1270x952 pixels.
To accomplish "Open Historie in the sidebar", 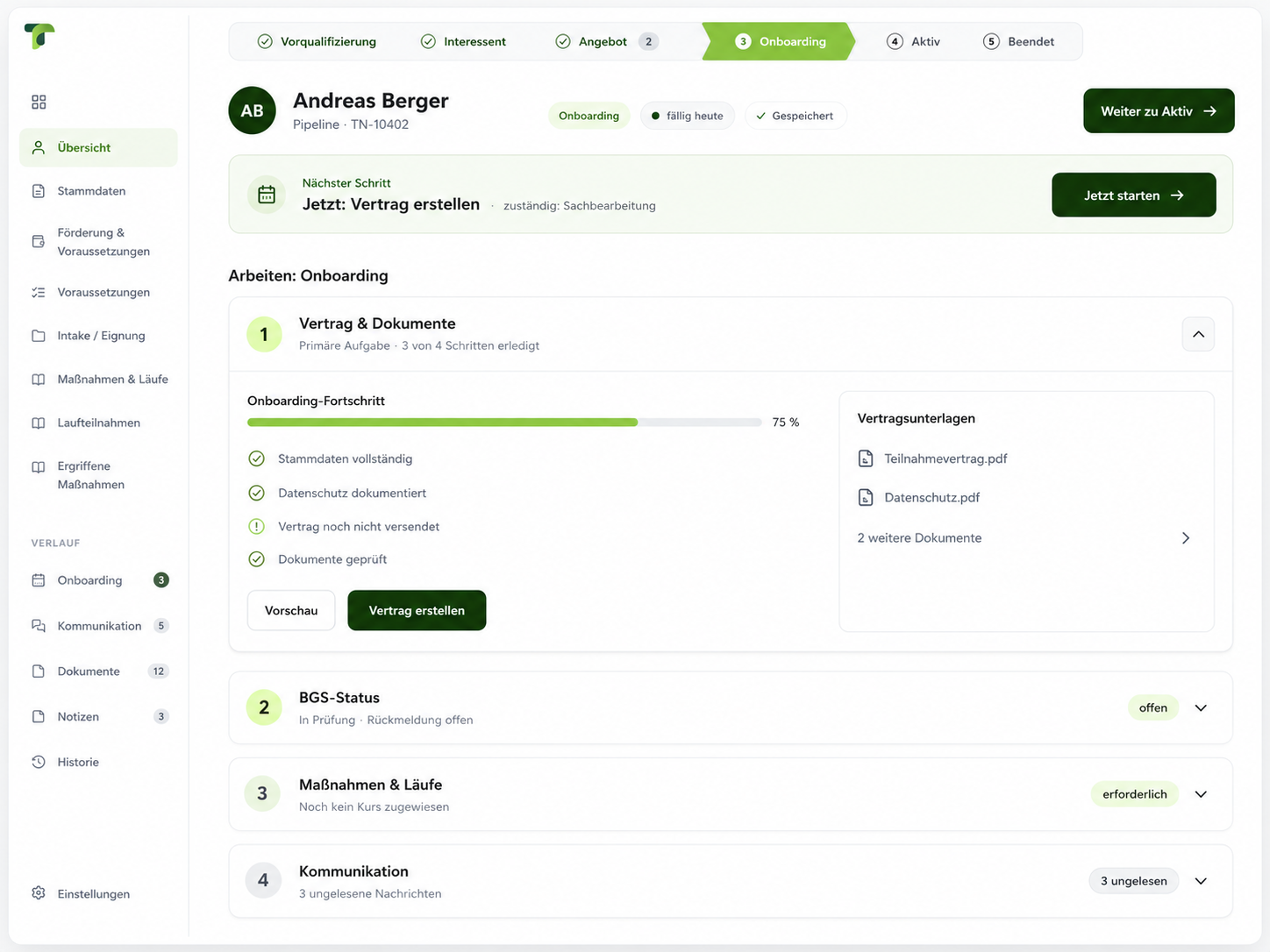I will tap(98, 762).
